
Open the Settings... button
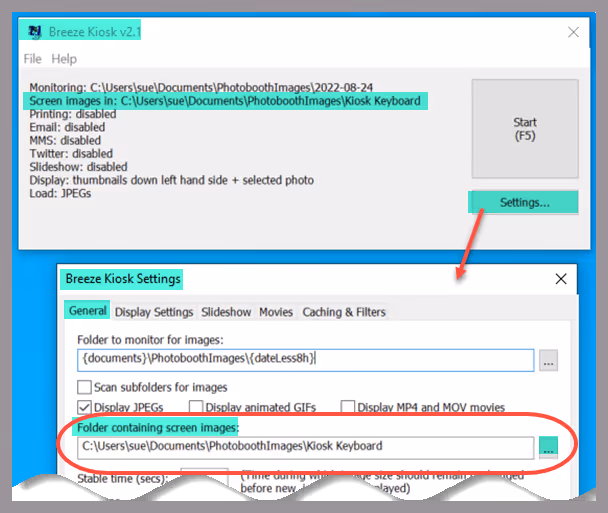click(x=525, y=202)
